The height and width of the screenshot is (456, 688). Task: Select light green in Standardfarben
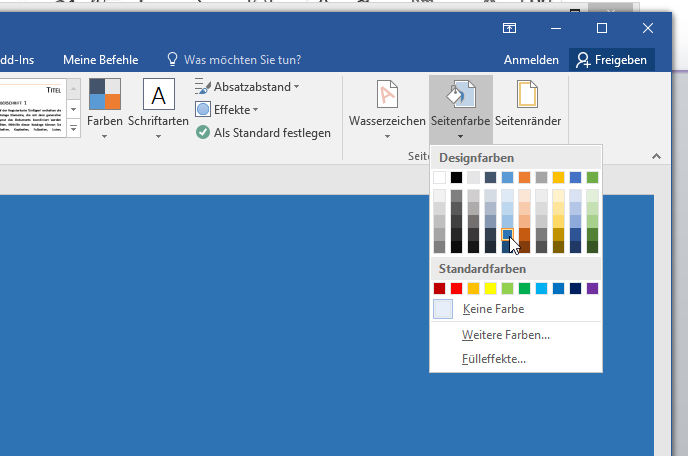(x=507, y=288)
